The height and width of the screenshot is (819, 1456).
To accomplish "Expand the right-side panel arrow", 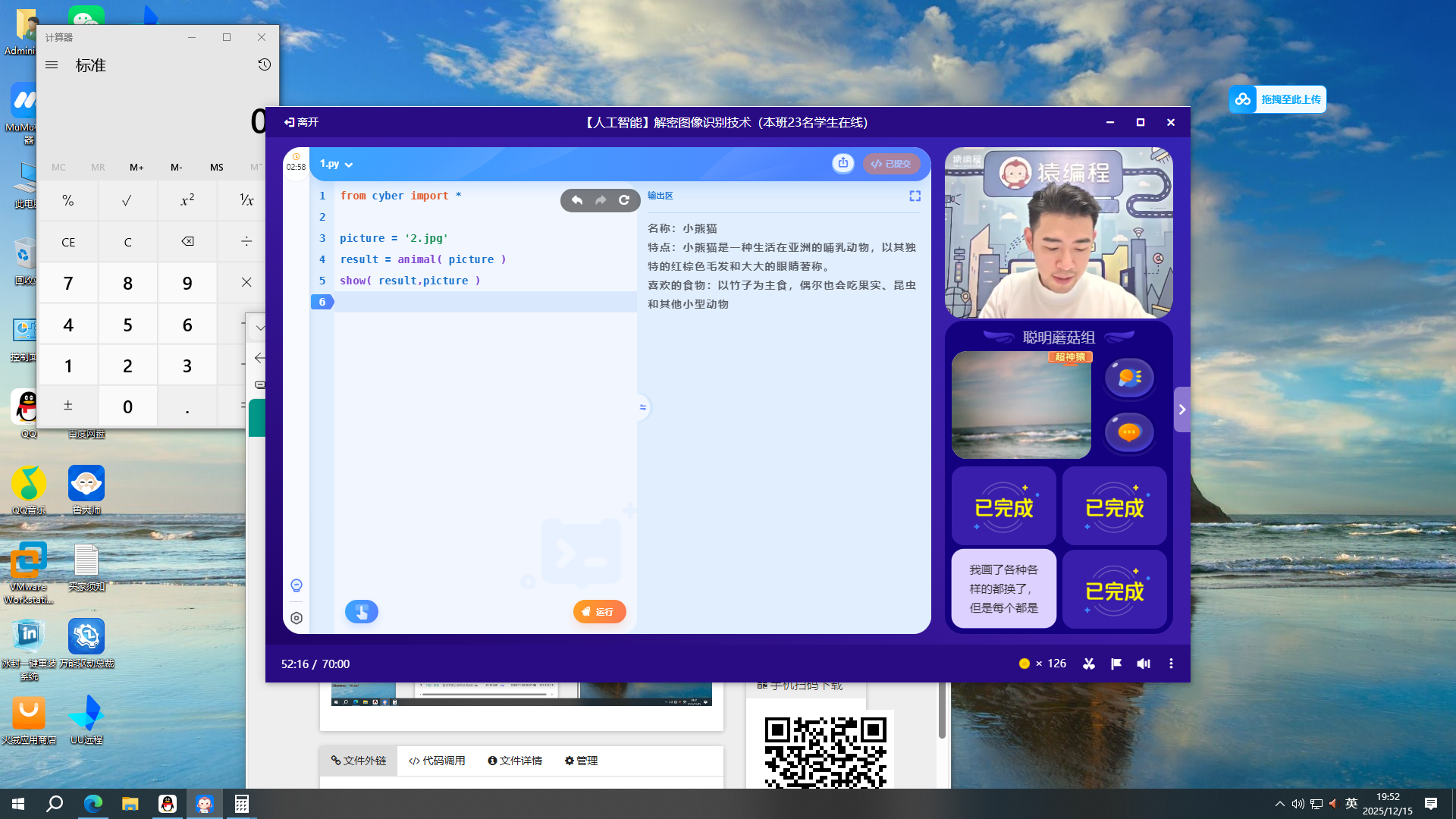I will pyautogui.click(x=1181, y=409).
